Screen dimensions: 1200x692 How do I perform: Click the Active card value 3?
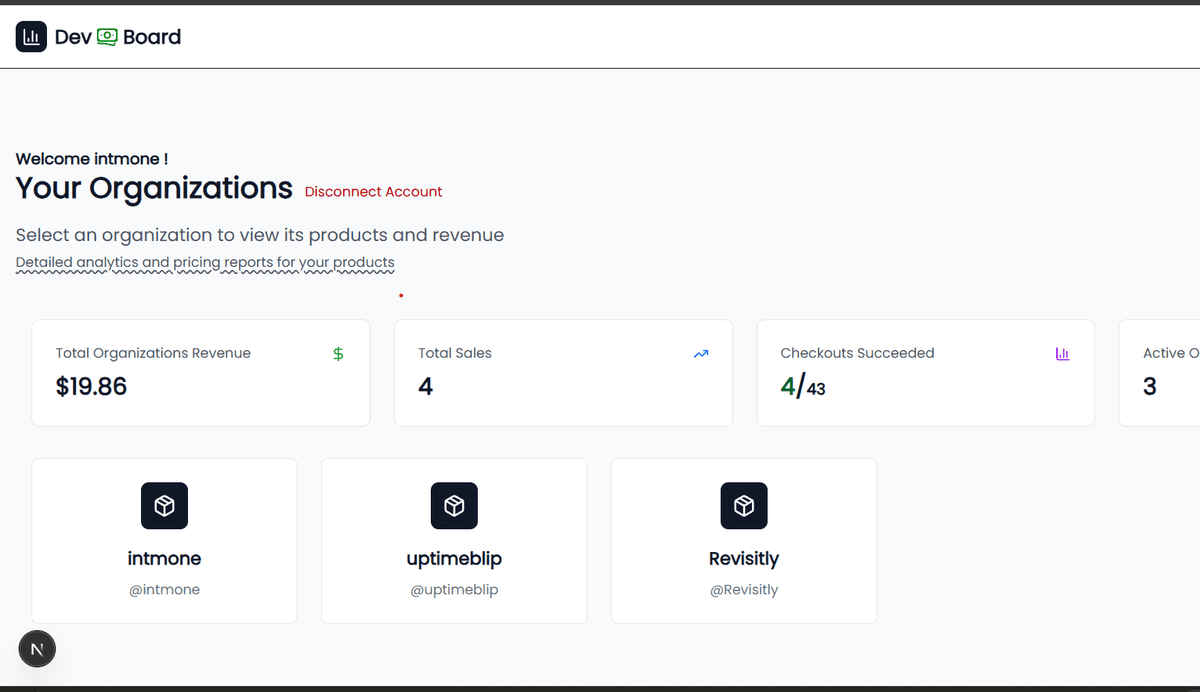[x=1150, y=386]
